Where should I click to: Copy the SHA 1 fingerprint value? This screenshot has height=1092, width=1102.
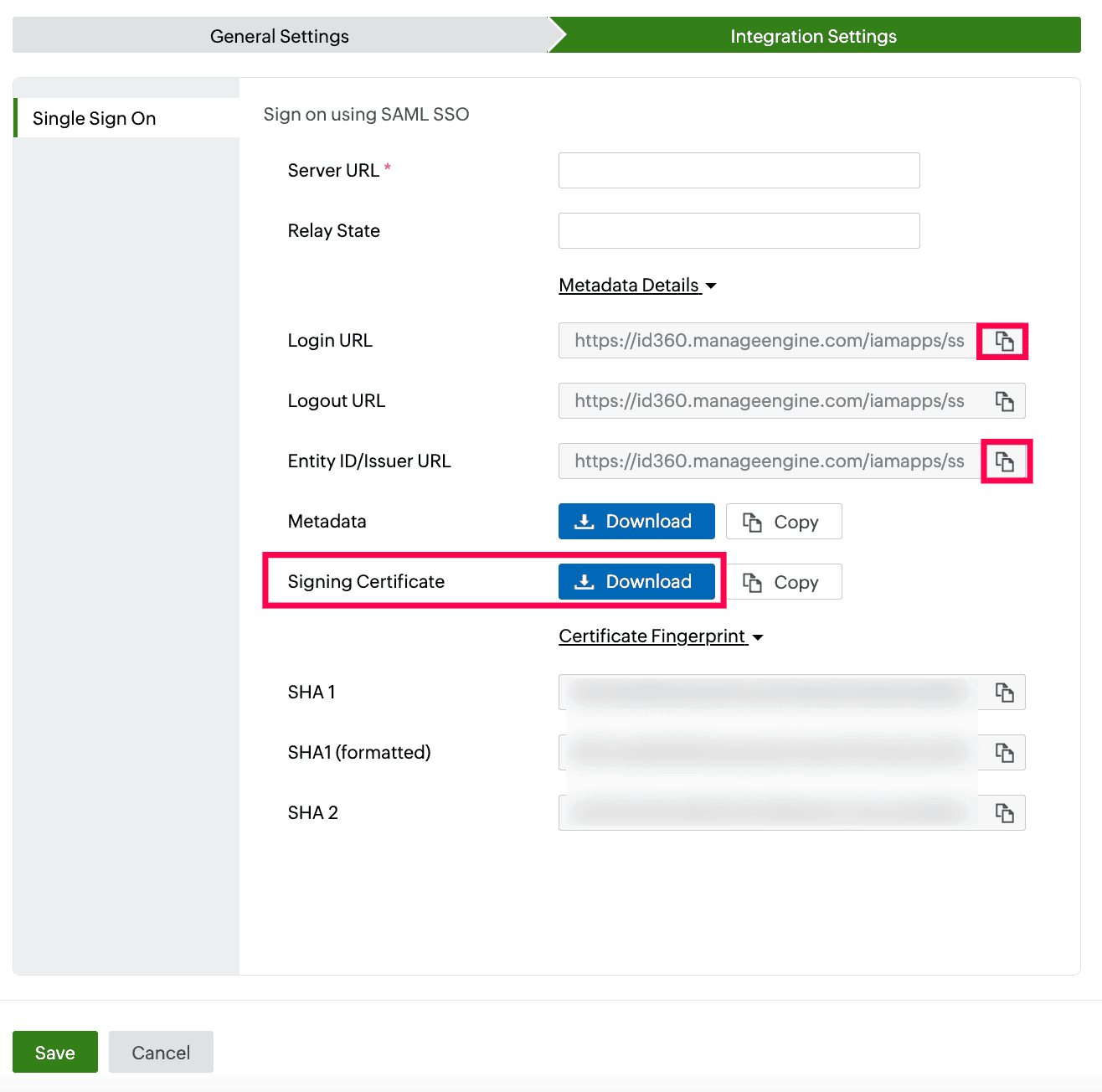pos(1002,692)
